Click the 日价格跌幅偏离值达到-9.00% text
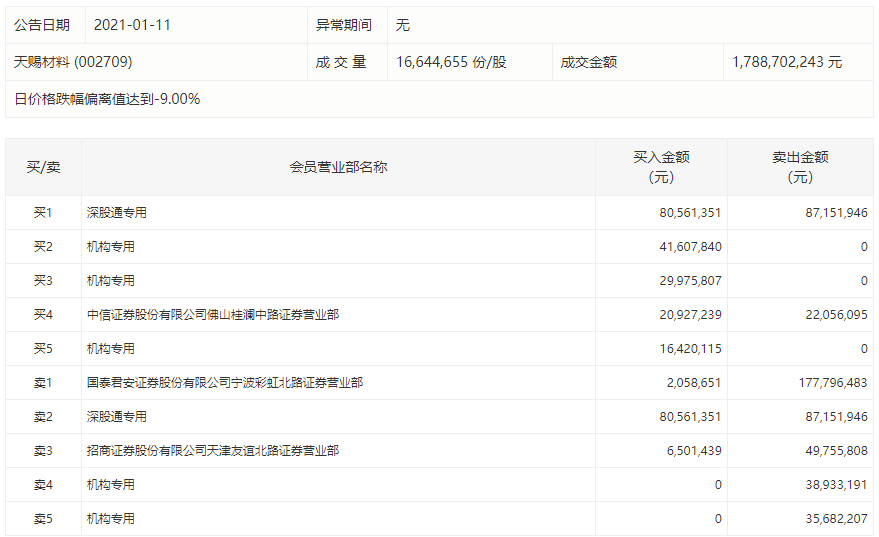The width and height of the screenshot is (879, 537). pos(107,99)
